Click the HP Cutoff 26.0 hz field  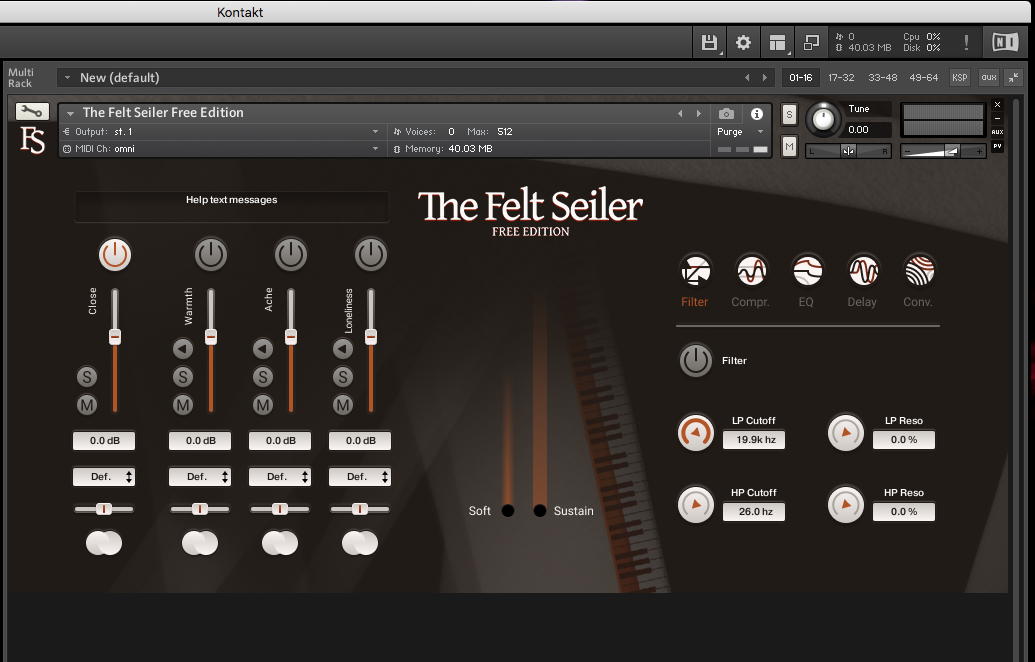click(x=754, y=512)
